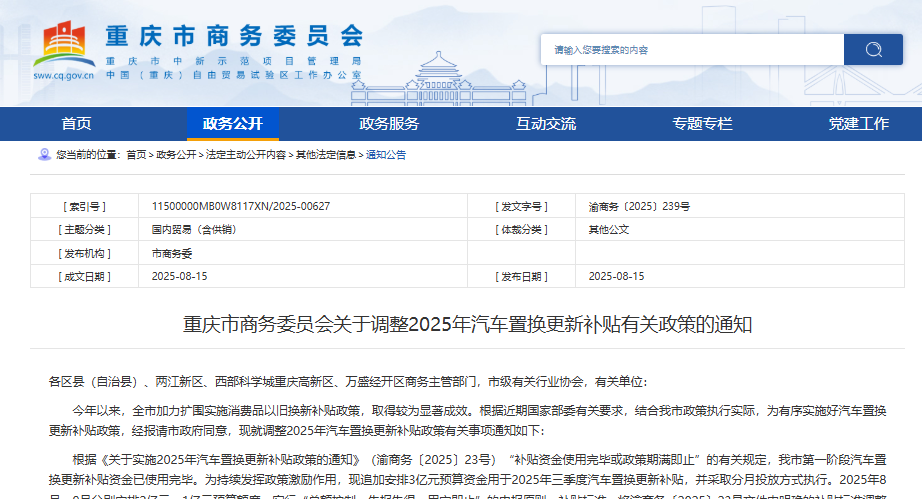Click the 通知公告 breadcrumb link
Screen dimensions: 922x499
pyautogui.click(x=386, y=155)
